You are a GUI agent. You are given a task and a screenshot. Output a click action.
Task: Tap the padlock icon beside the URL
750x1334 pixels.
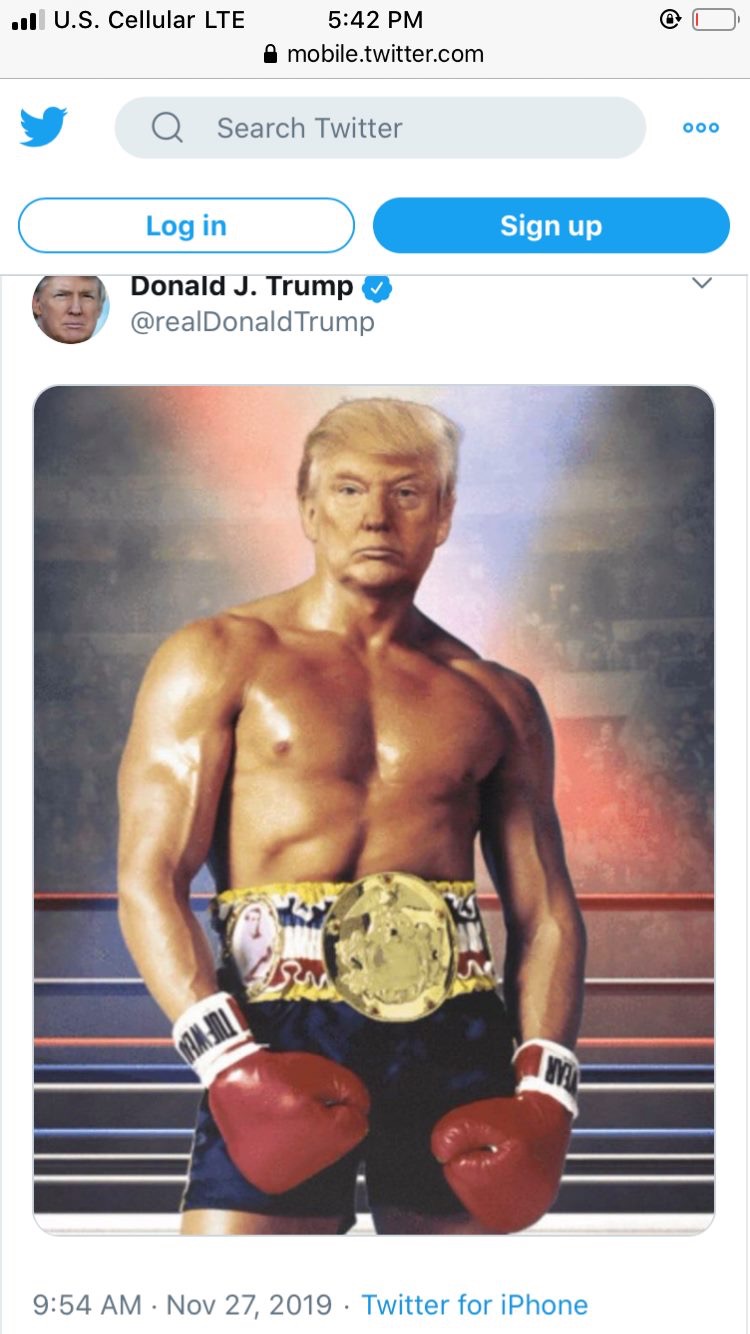[270, 54]
